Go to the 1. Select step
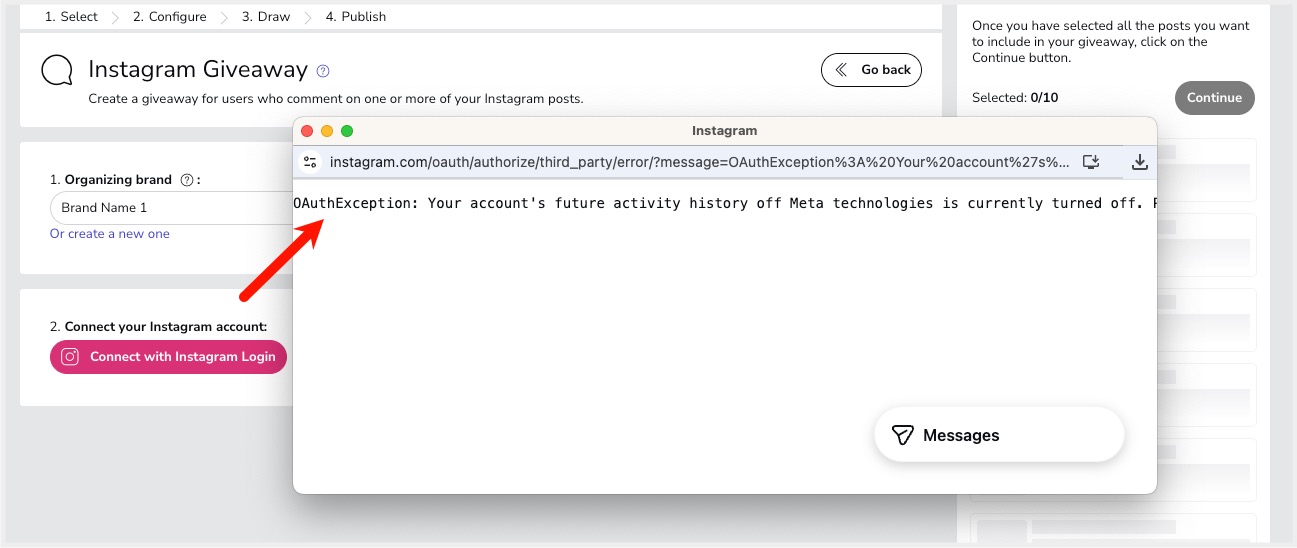This screenshot has width=1297, height=548. (x=71, y=17)
